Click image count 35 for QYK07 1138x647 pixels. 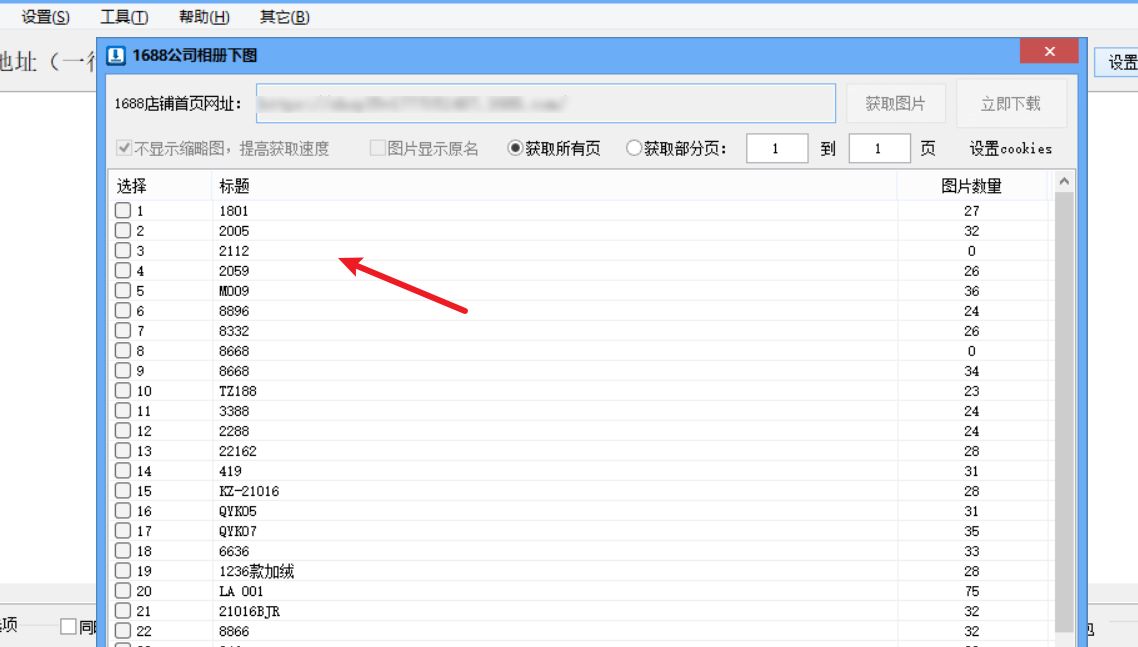(972, 532)
